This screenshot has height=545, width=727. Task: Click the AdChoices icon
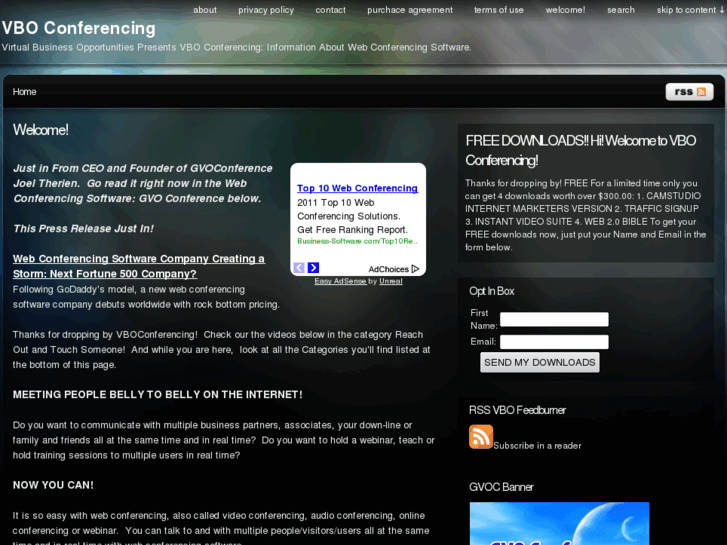(415, 269)
